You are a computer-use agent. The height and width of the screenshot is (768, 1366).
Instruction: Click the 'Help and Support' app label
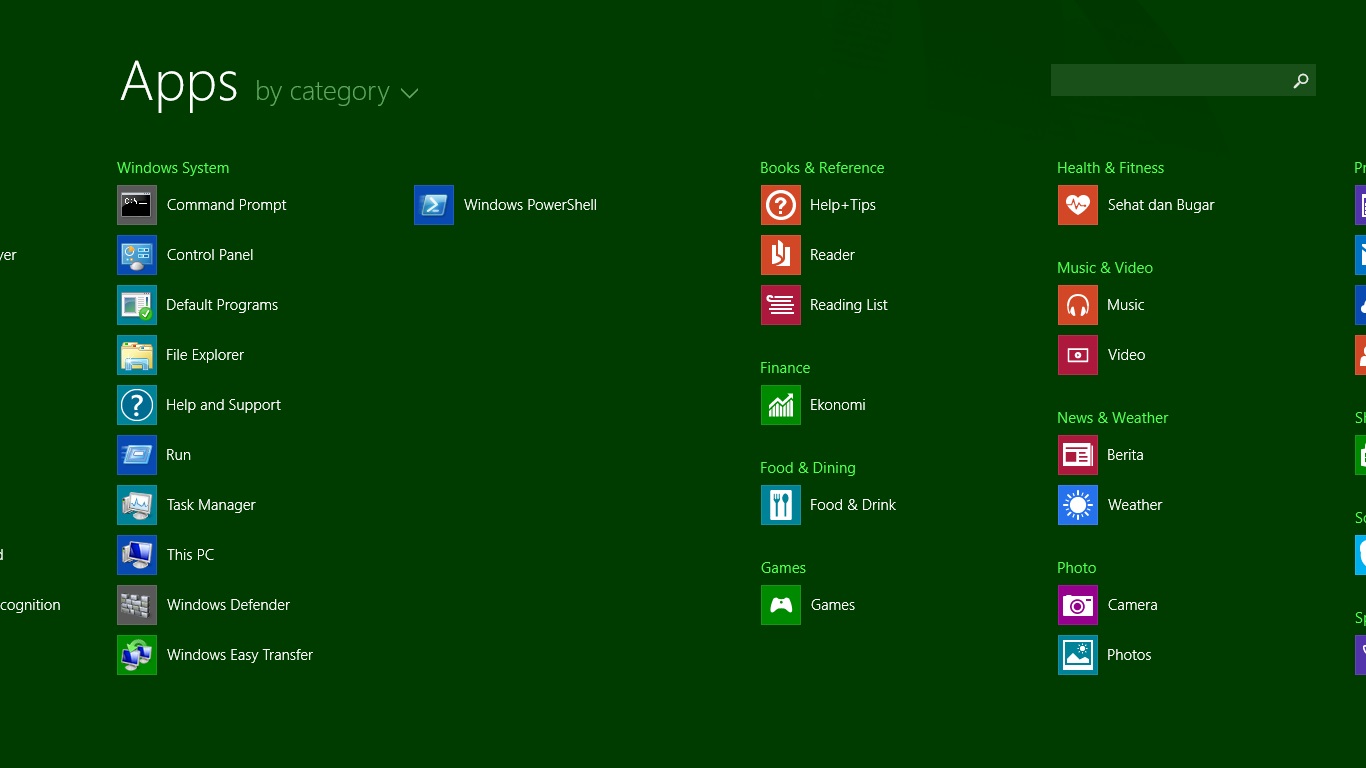point(223,405)
